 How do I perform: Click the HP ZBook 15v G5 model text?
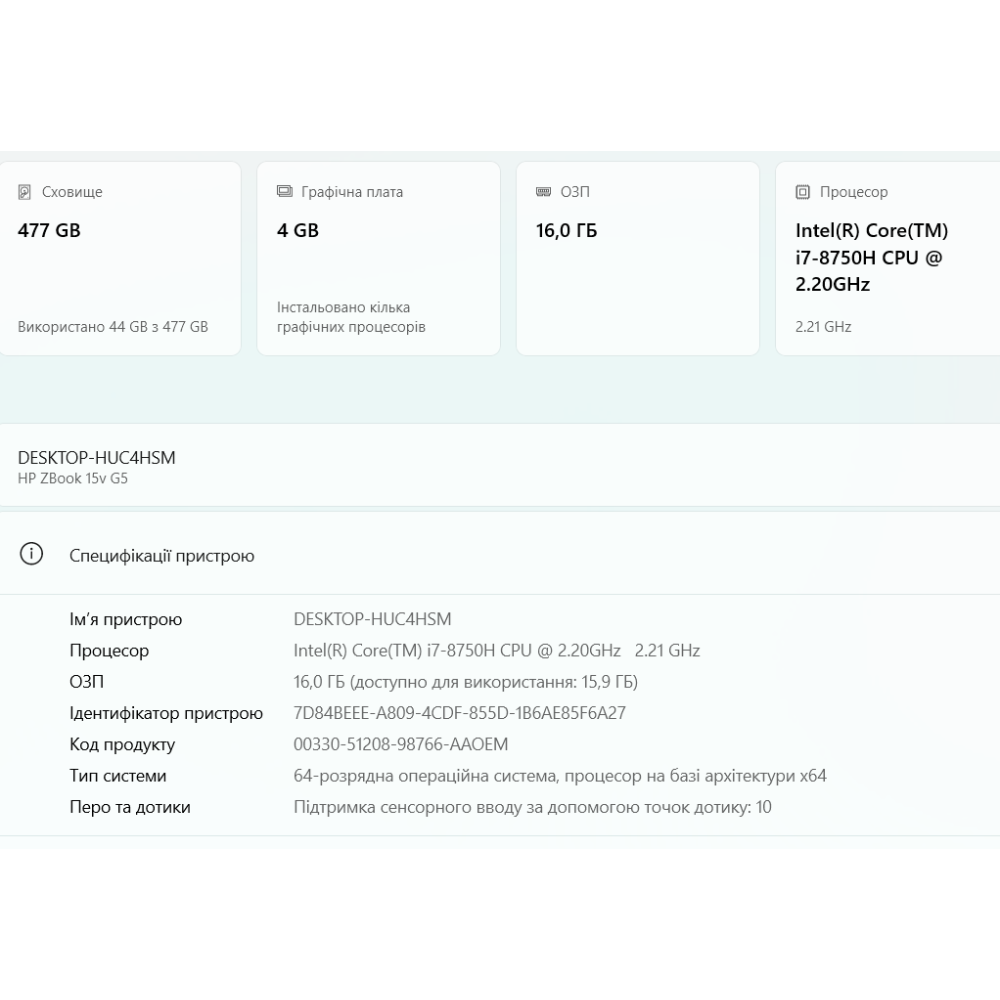(x=73, y=479)
